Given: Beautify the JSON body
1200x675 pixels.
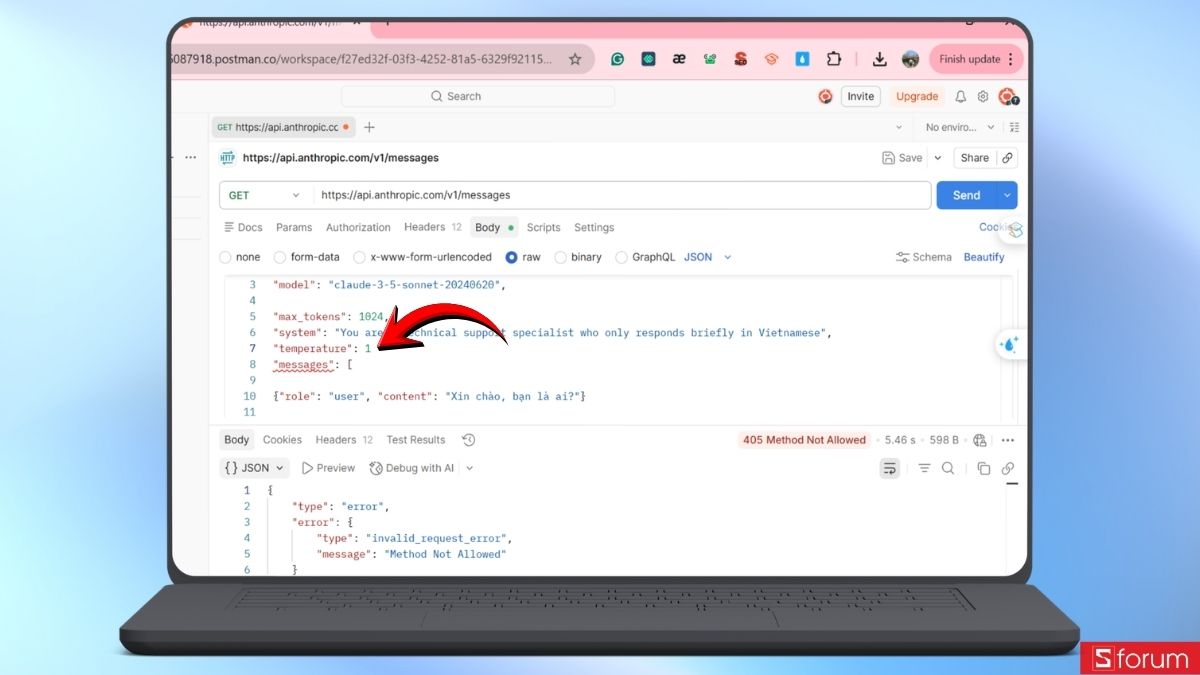Looking at the screenshot, I should tap(984, 257).
